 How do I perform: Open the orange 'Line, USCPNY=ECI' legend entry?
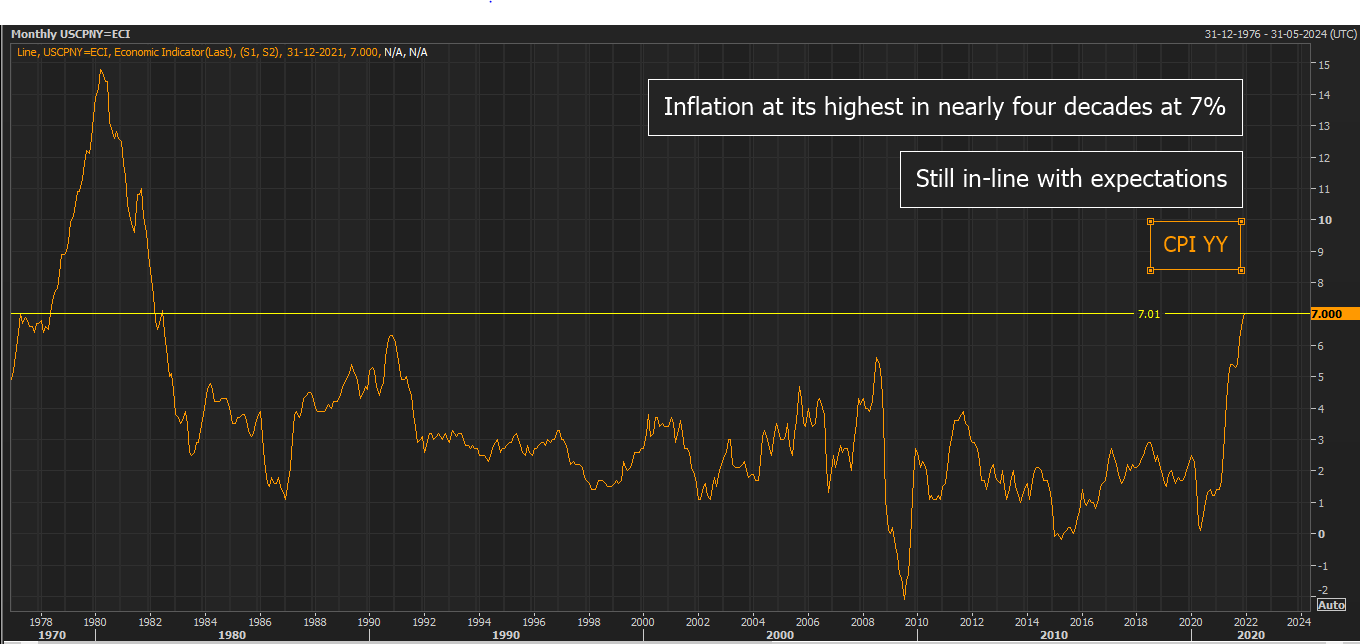coord(195,51)
